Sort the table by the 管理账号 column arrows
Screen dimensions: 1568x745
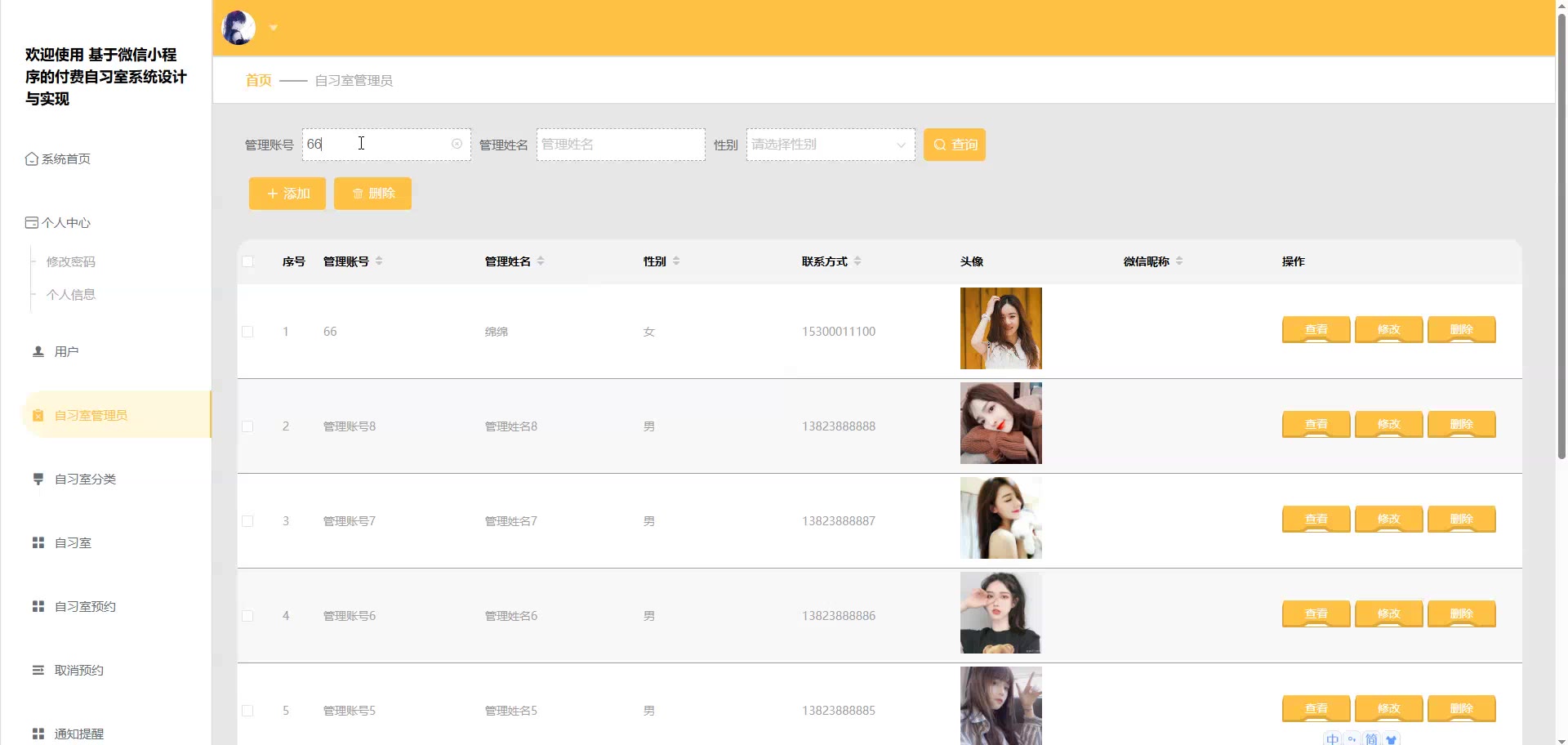[x=379, y=261]
